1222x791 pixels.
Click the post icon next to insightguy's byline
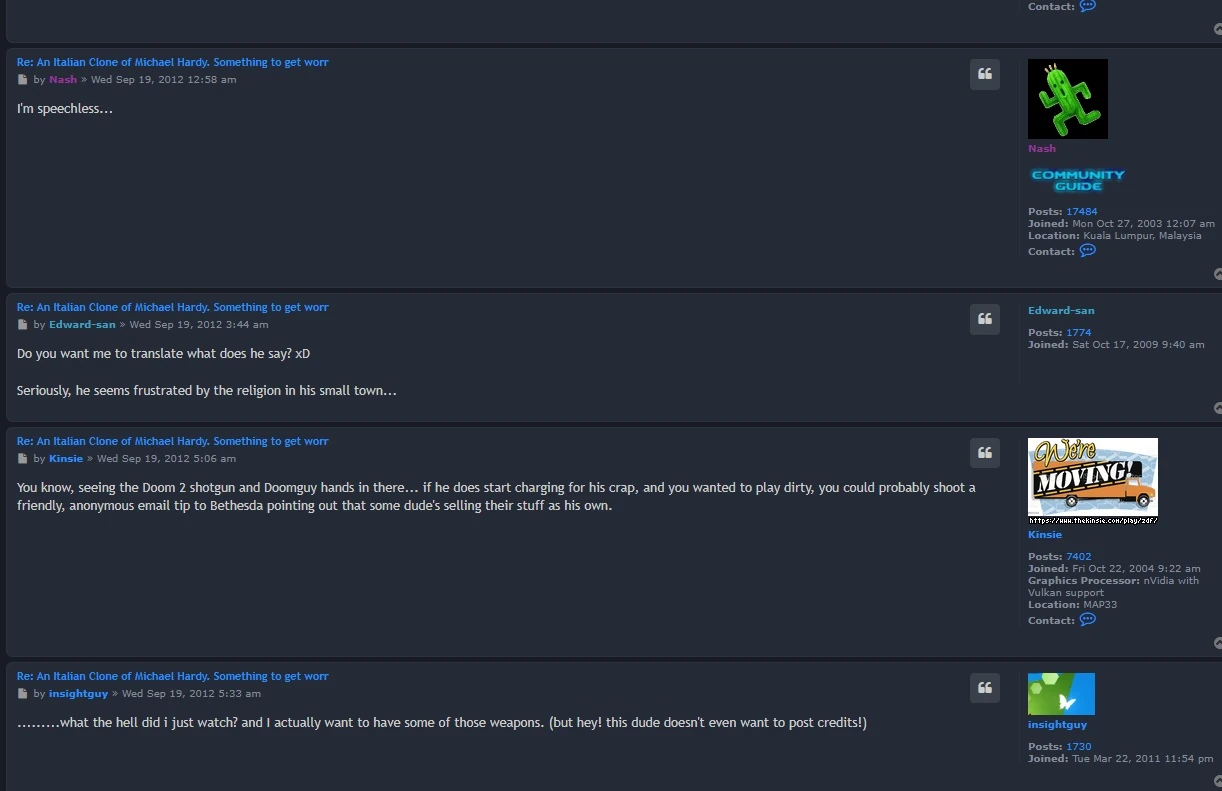coord(23,694)
